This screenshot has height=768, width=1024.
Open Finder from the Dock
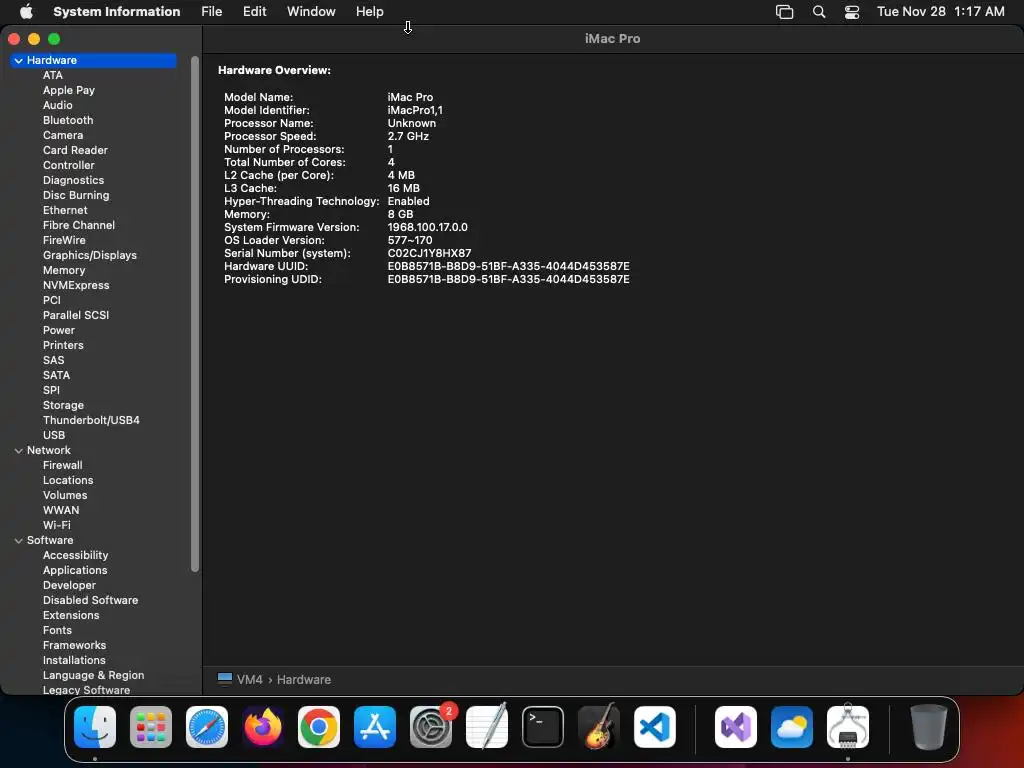click(95, 727)
